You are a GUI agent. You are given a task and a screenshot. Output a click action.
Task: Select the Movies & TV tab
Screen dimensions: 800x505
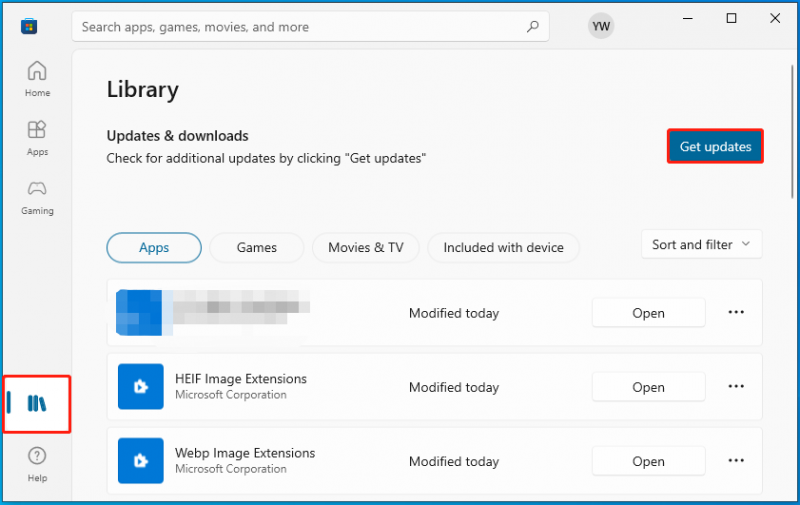(x=366, y=247)
